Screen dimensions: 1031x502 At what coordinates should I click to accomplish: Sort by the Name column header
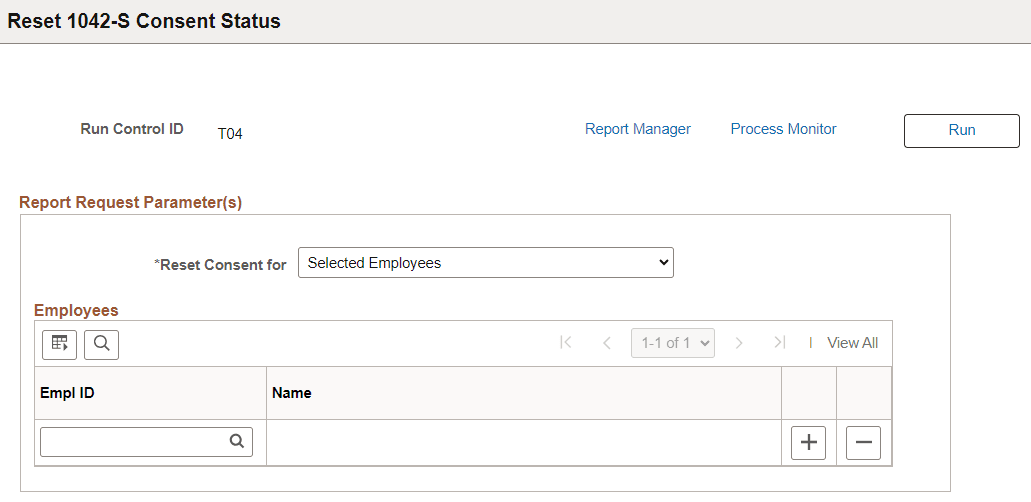click(x=292, y=393)
